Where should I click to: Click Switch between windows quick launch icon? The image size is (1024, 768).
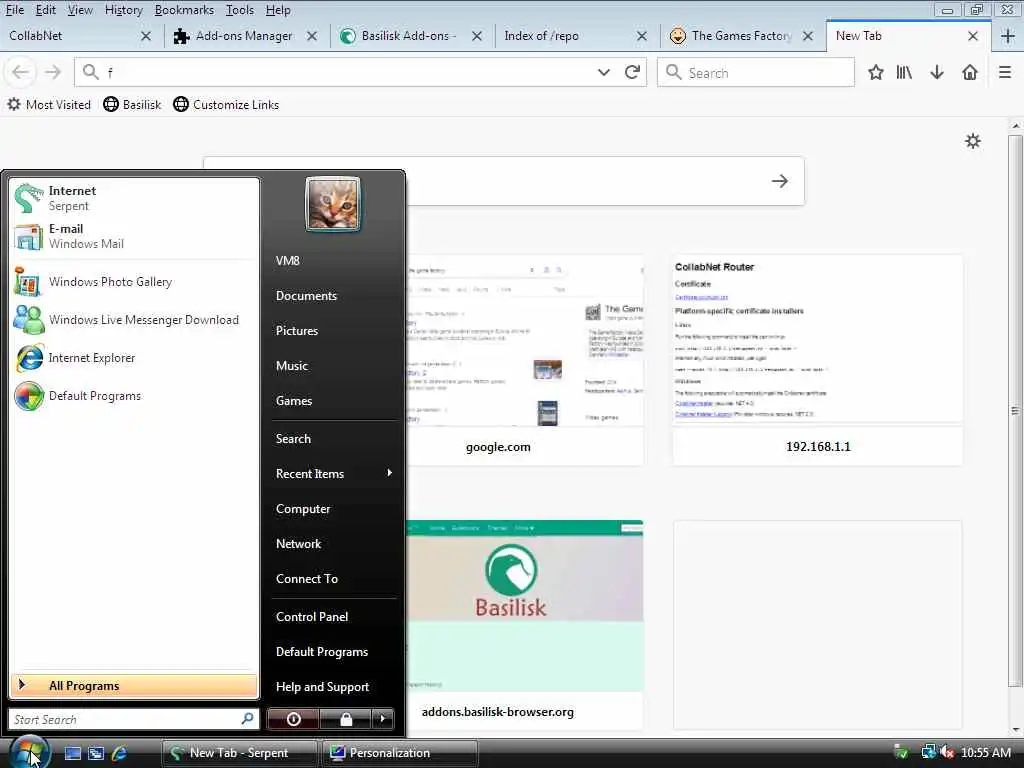tap(96, 753)
